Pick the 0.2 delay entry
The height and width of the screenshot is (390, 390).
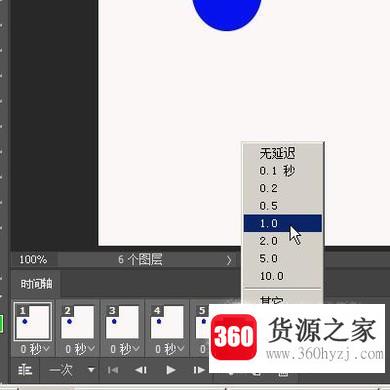click(283, 188)
